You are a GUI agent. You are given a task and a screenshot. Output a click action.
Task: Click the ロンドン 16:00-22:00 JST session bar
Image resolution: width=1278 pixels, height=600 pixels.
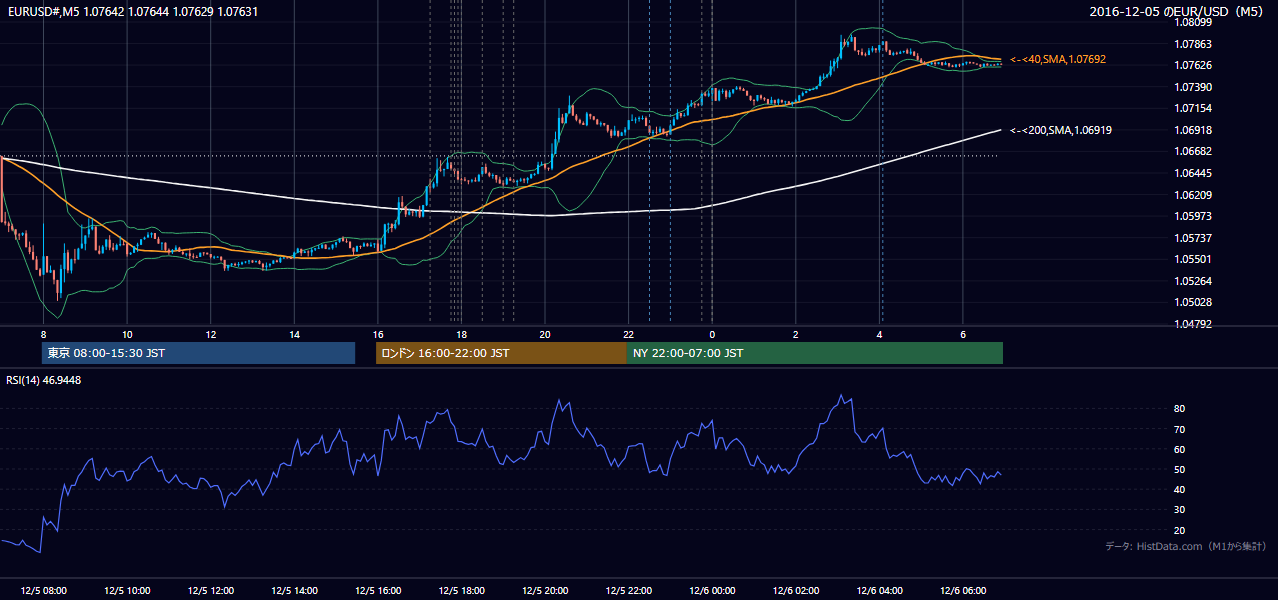coord(501,353)
